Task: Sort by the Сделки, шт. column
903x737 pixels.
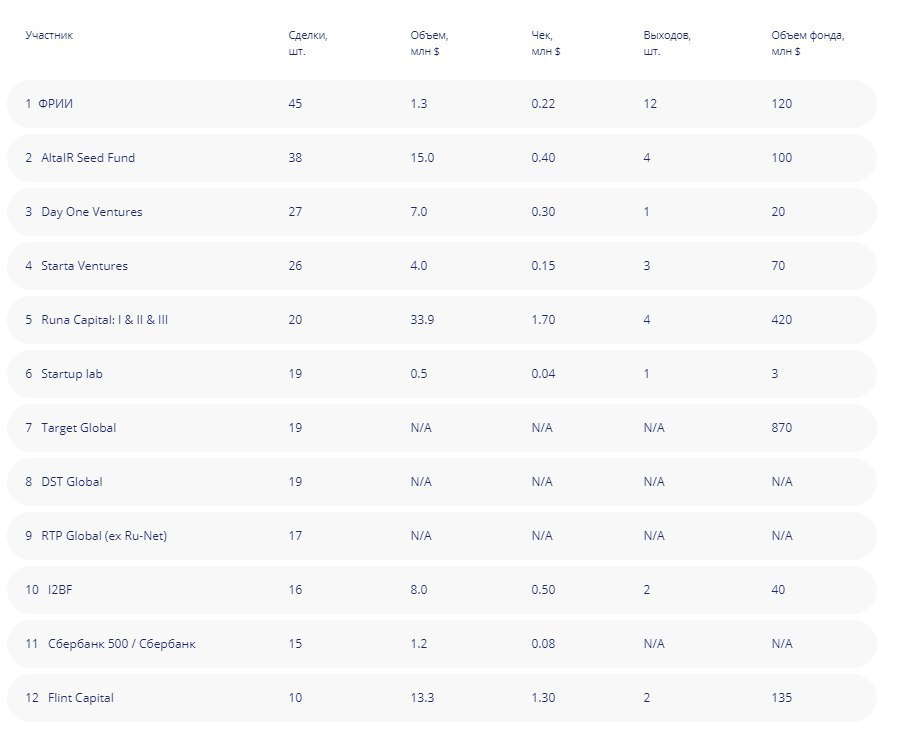Action: pyautogui.click(x=307, y=43)
